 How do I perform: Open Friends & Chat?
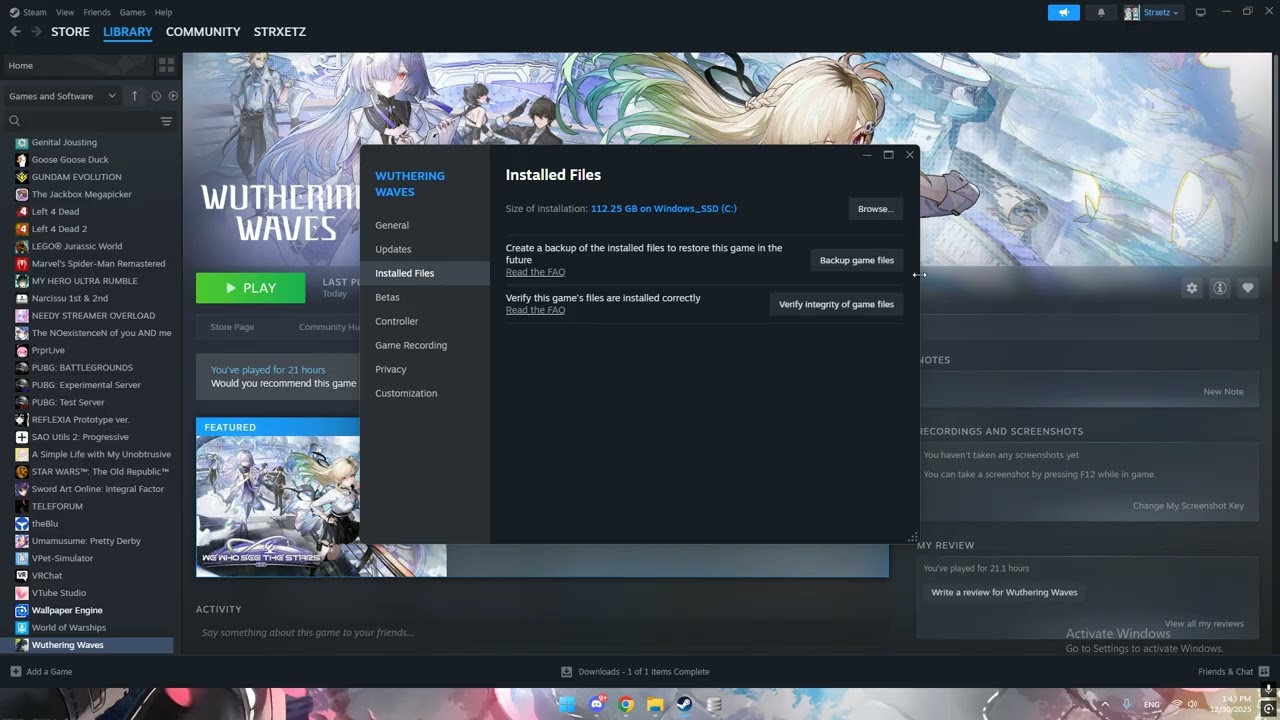[x=1233, y=672]
